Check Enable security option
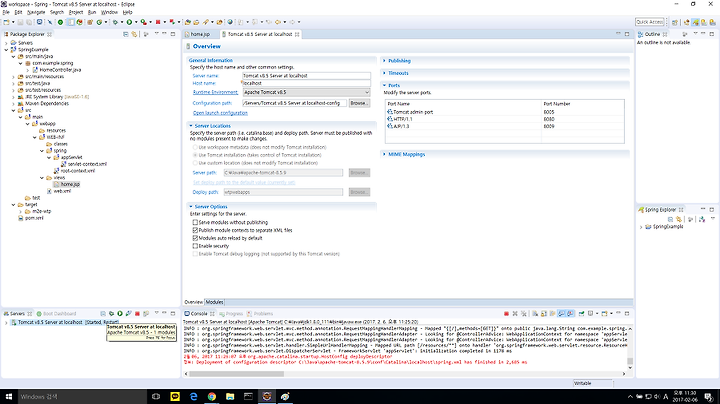 195,246
